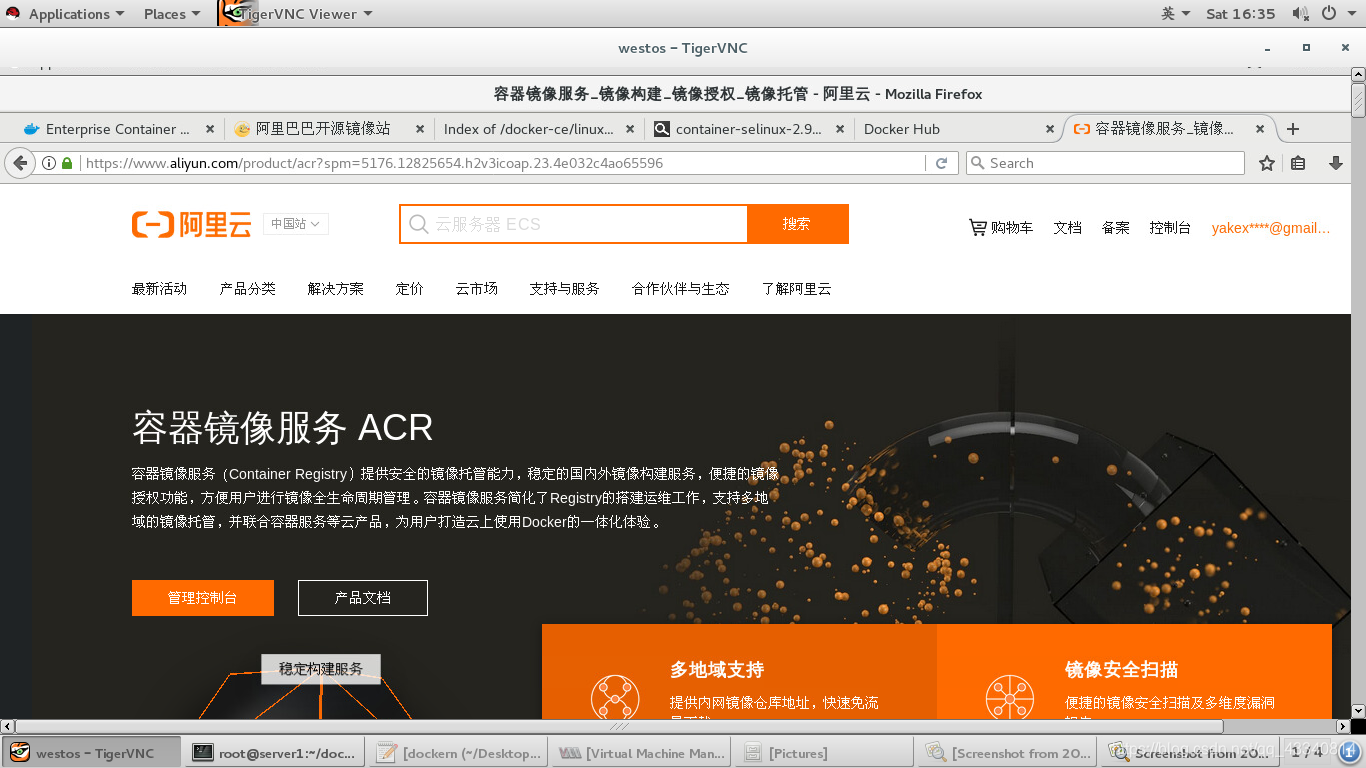
Task: Open the 解决方案 nav menu
Action: 335,288
